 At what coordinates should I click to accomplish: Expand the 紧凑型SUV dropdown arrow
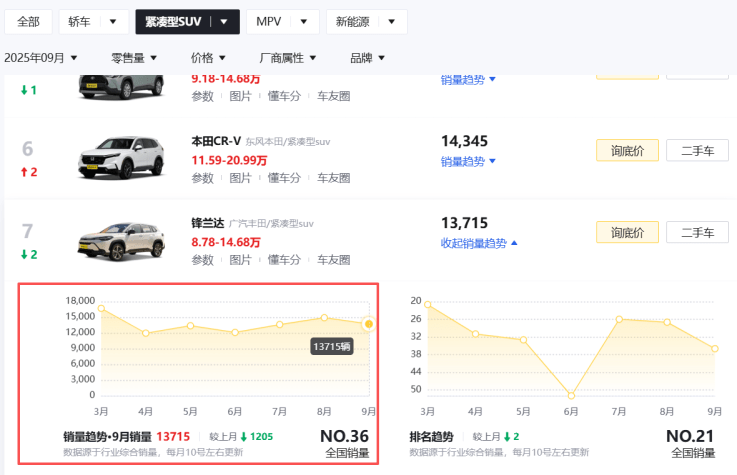coord(224,22)
